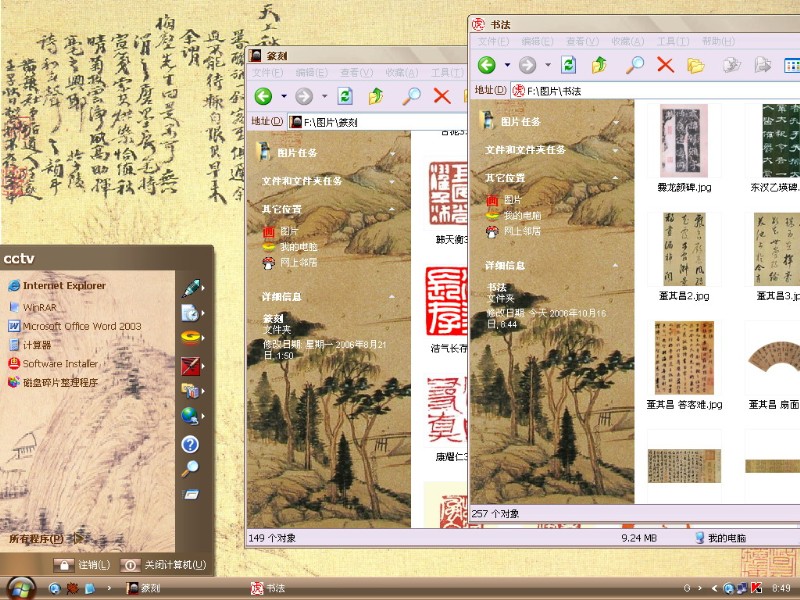Collapse 文件和文件夹任务 panel in 书法 window

[x=616, y=150]
